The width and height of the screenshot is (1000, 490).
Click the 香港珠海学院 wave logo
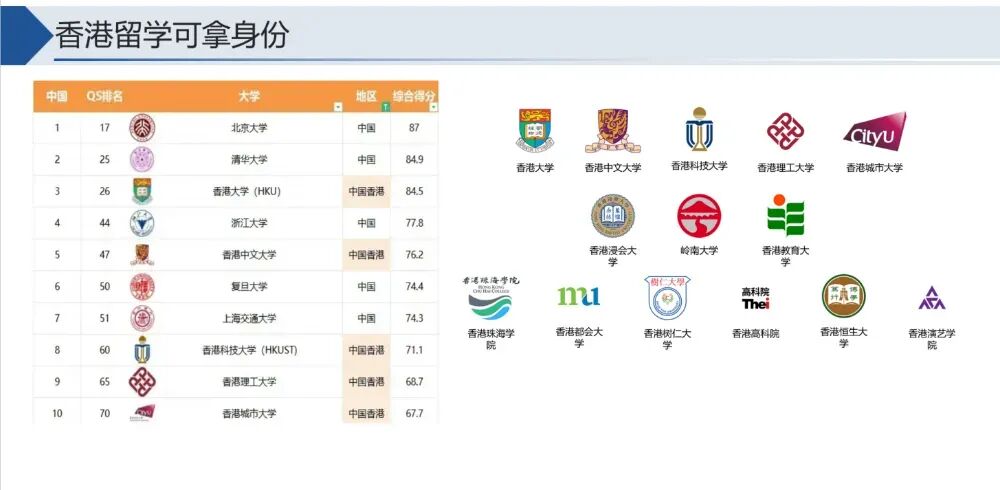490,298
